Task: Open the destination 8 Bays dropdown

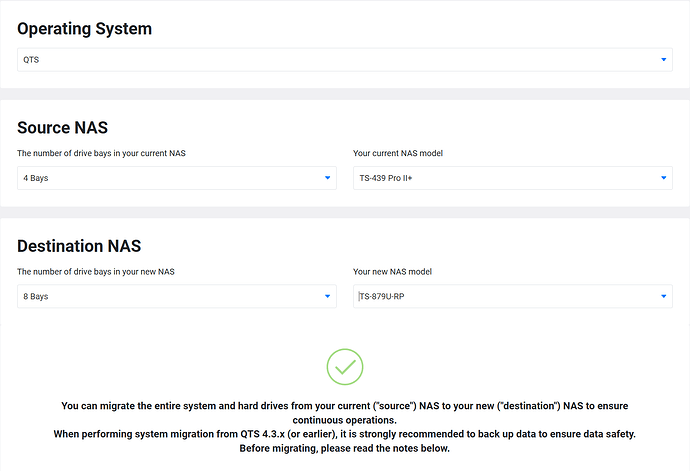Action: (177, 296)
